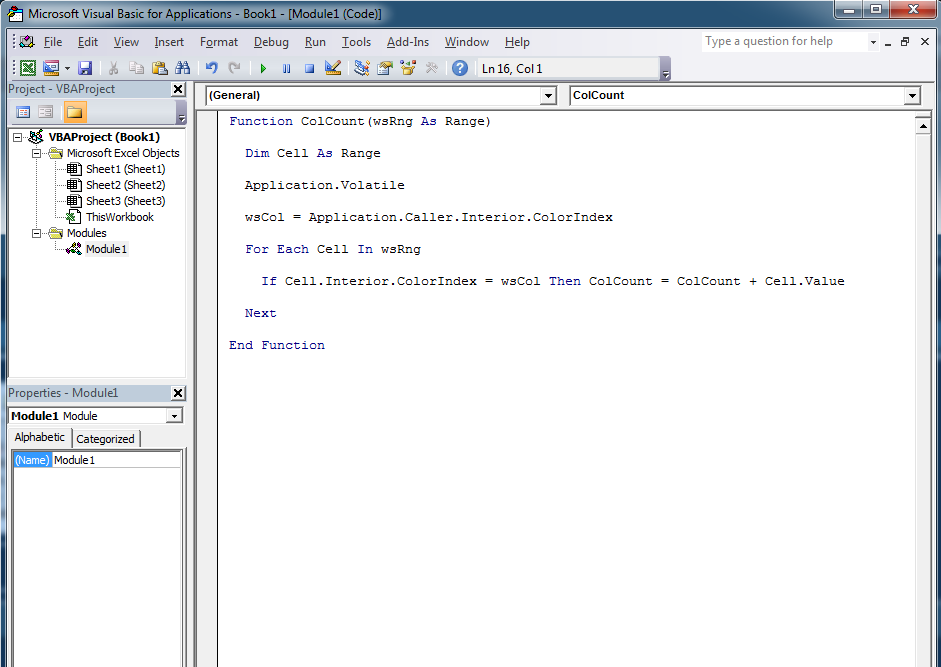941x667 pixels.
Task: Select Sheet3 (Sheet3) in project tree
Action: 125,201
